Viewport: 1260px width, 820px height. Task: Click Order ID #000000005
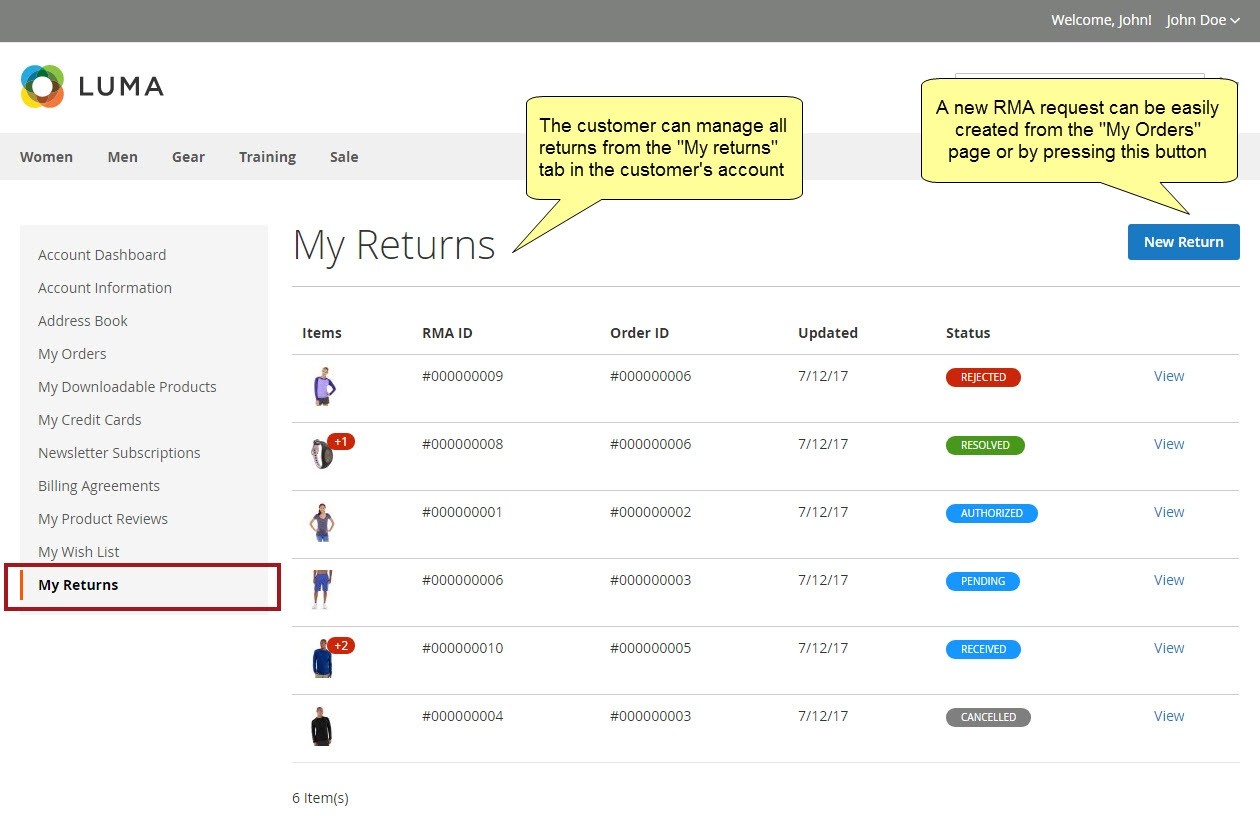(x=650, y=648)
